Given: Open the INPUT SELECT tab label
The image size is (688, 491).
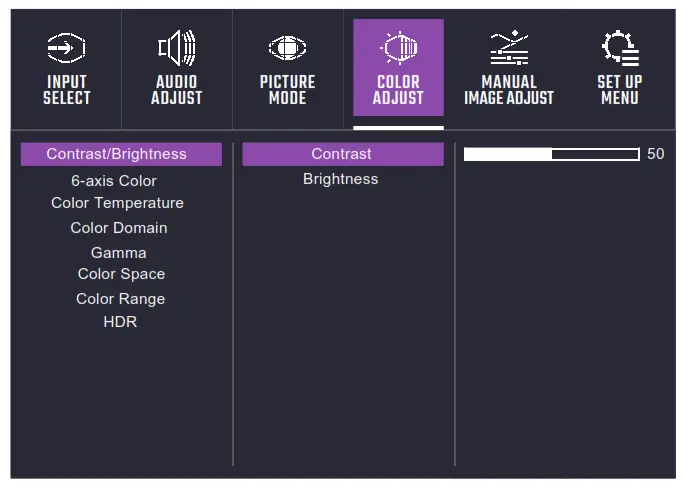Looking at the screenshot, I should coord(66,90).
